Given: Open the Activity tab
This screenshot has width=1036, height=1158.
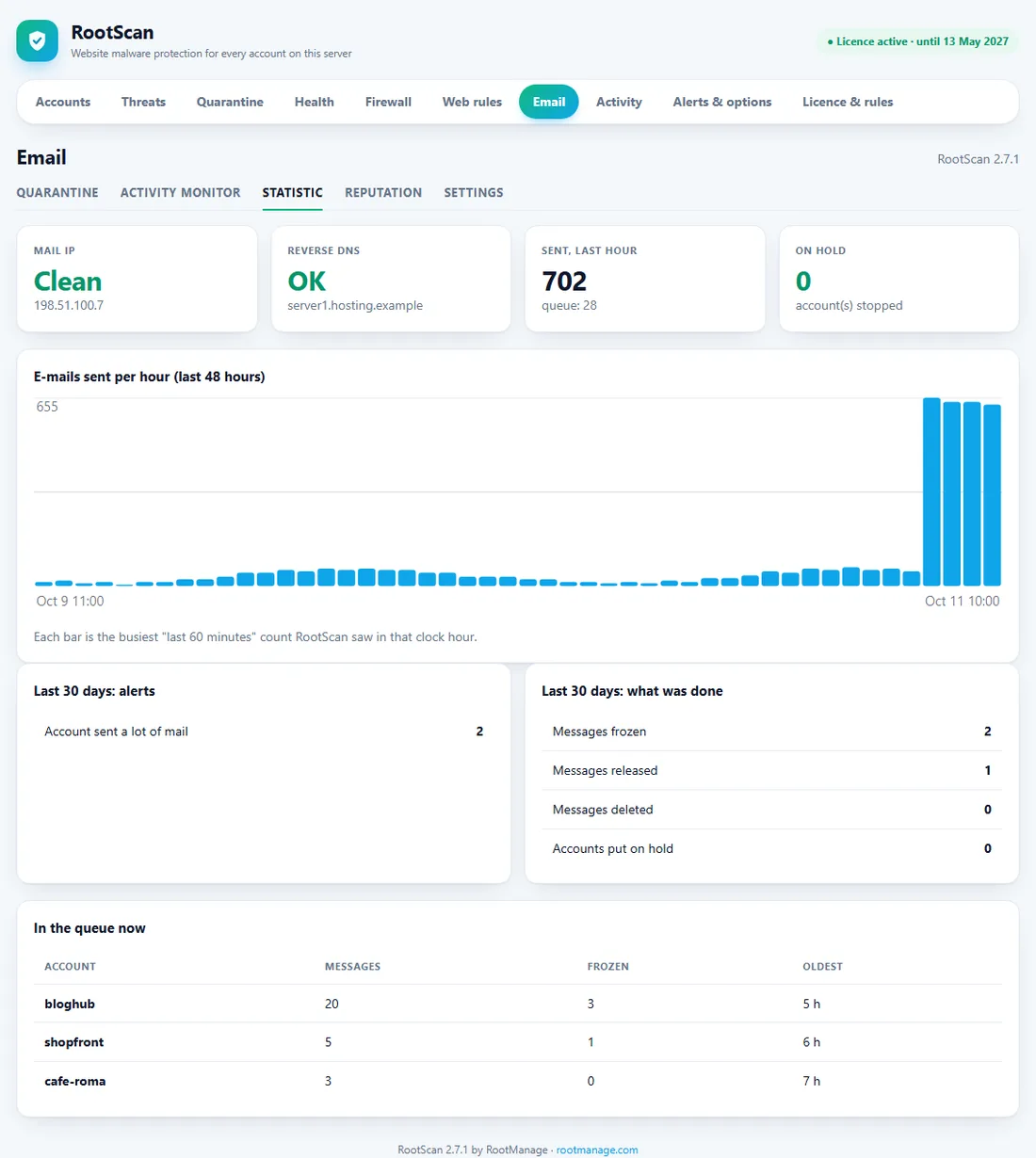Looking at the screenshot, I should coord(619,102).
